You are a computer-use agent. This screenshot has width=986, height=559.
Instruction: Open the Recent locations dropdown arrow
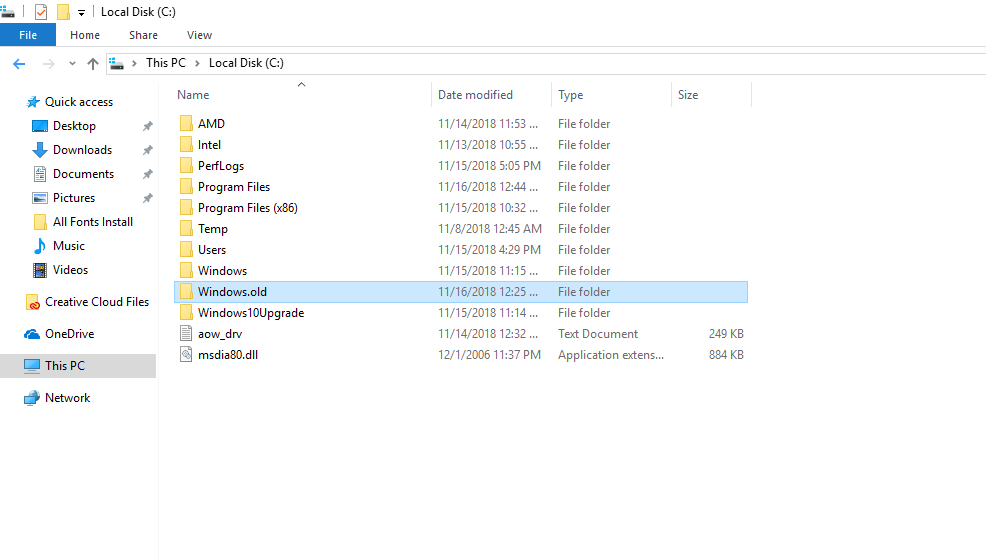click(x=72, y=64)
